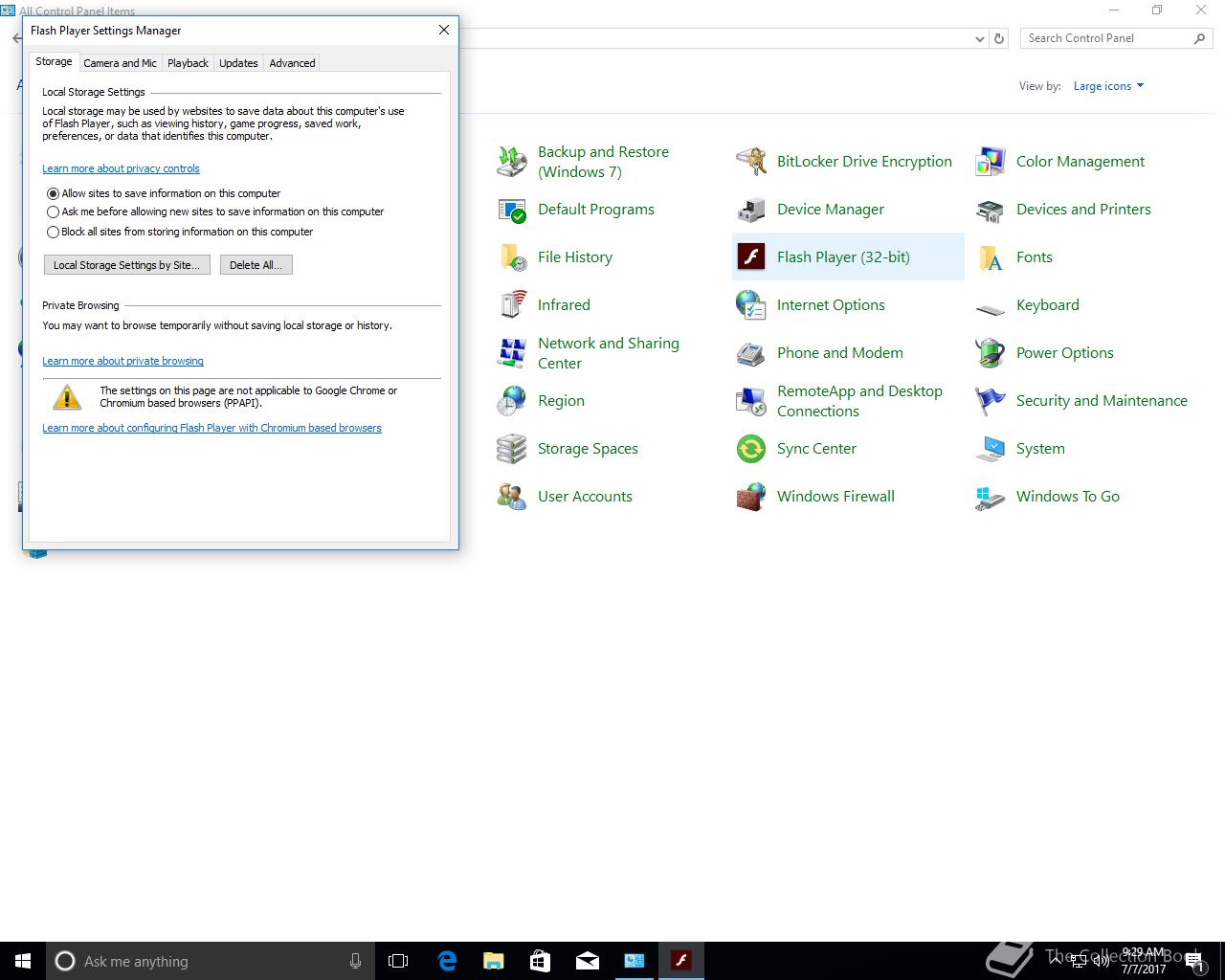Open BitLocker Drive Encryption icon

751,162
